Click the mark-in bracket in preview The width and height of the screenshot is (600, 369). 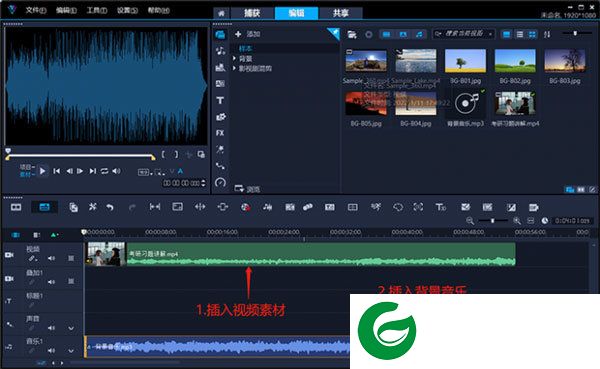(x=163, y=154)
